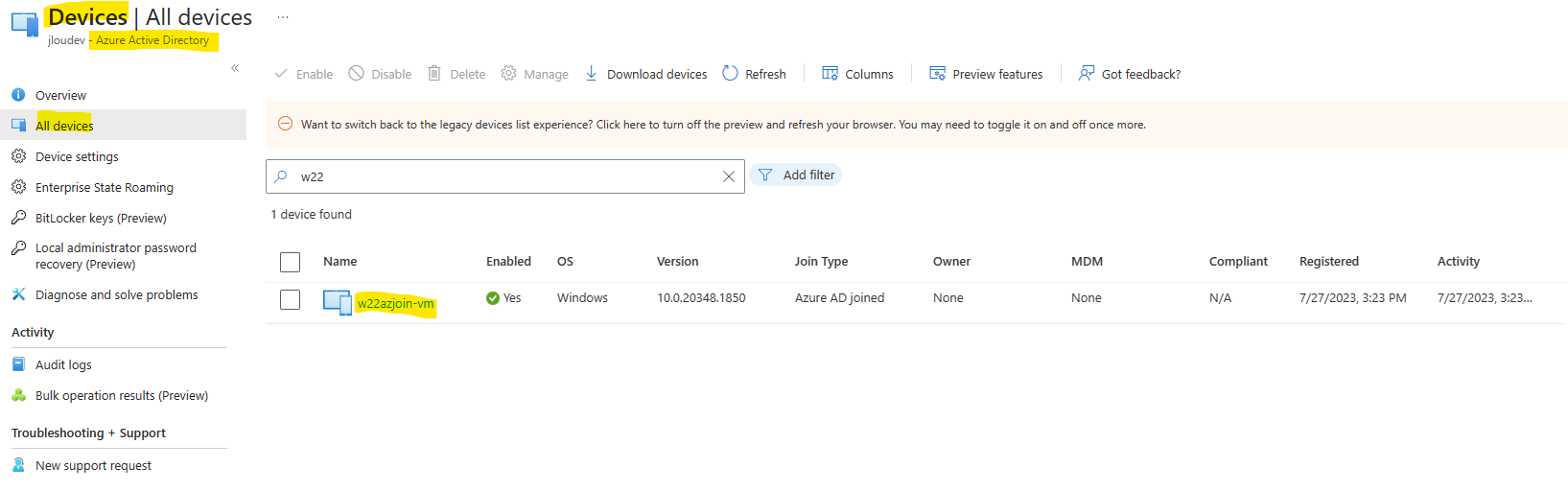This screenshot has width=1568, height=491.
Task: Click the Delete trash toolbar button
Action: (x=456, y=74)
